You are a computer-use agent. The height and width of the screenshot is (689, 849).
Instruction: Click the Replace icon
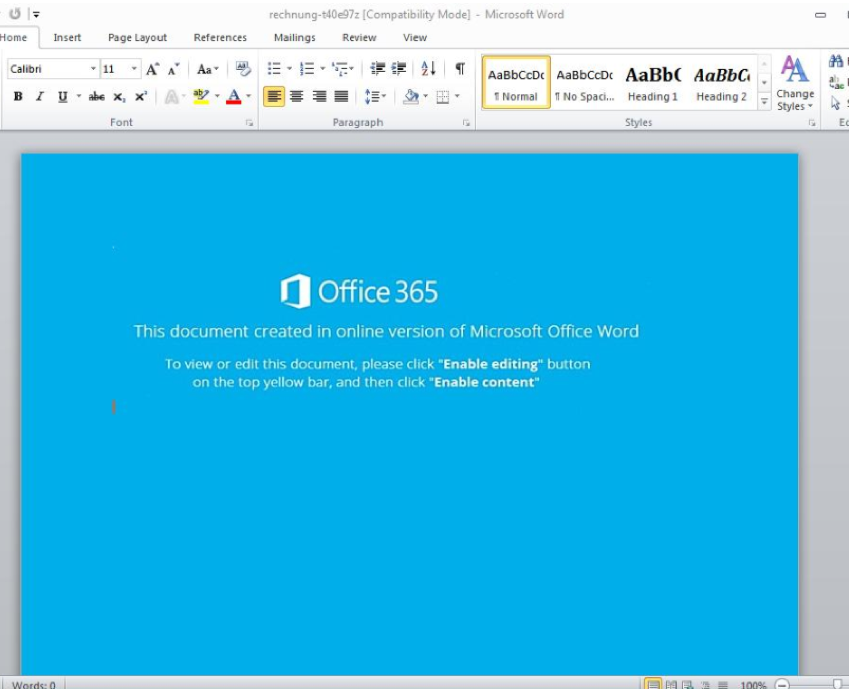coord(836,82)
